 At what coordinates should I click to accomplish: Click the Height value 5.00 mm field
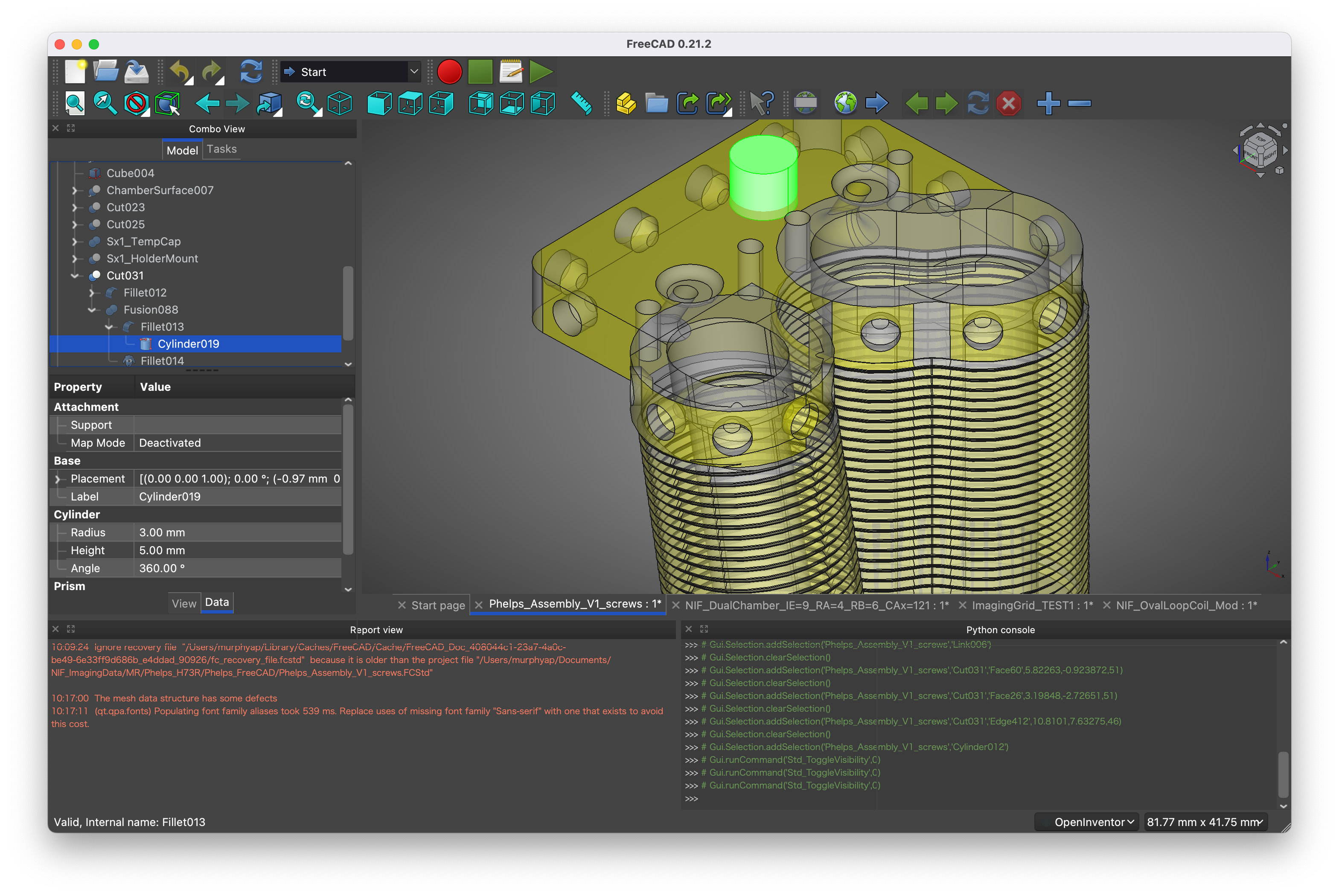237,551
